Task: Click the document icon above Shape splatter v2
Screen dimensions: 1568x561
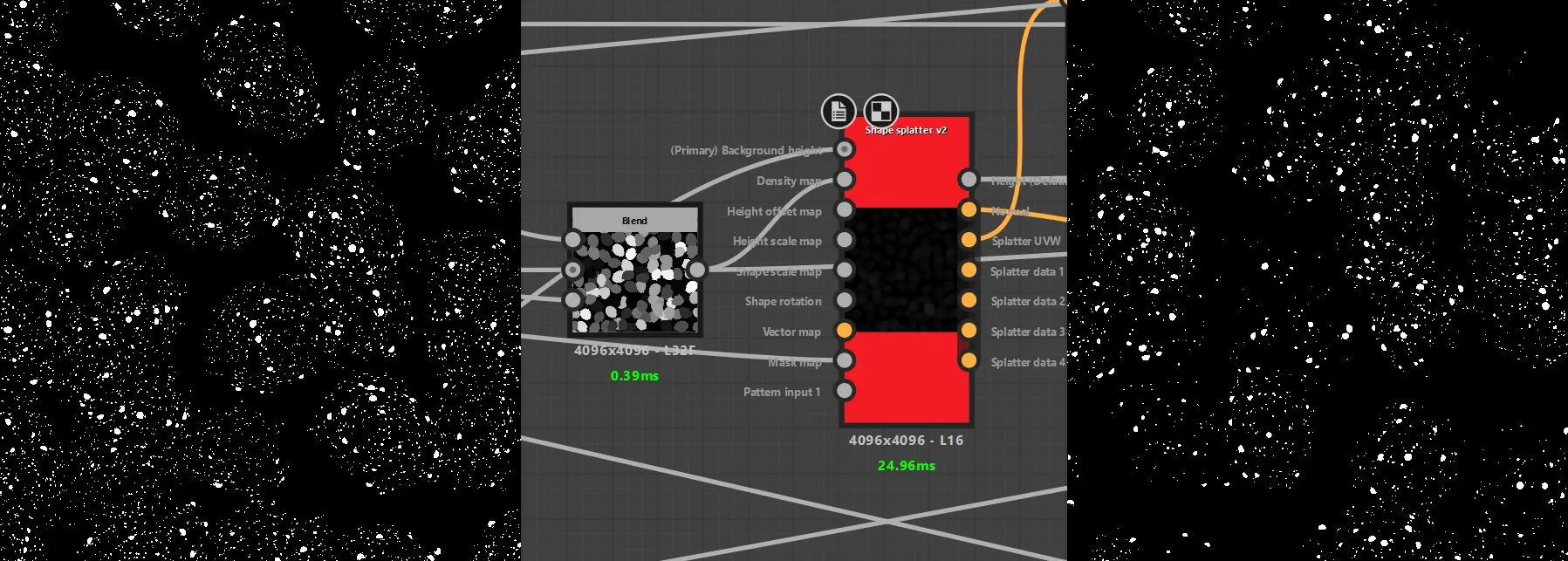Action: (x=839, y=111)
